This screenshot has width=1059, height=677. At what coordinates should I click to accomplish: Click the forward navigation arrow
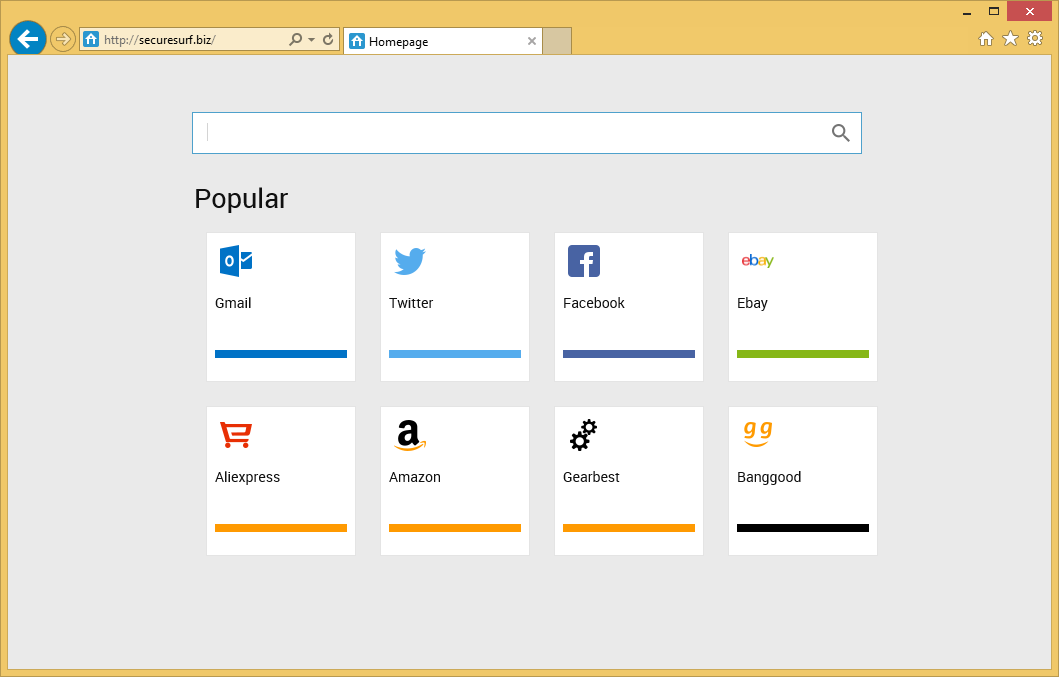(x=62, y=38)
